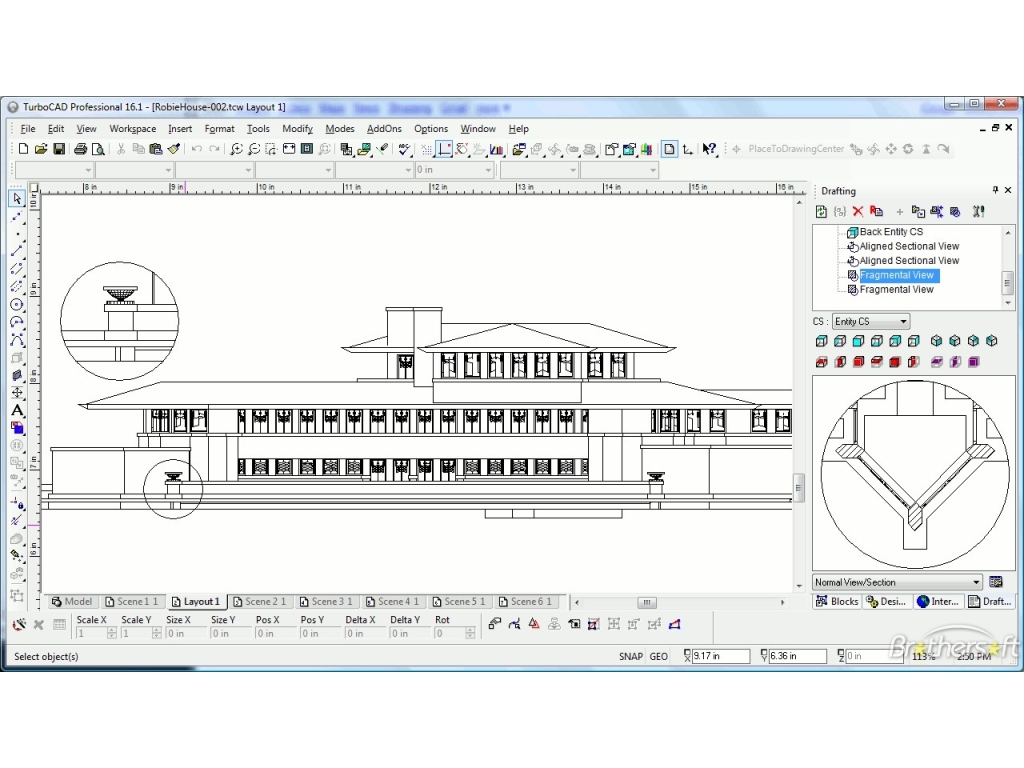Click the Y coordinate field showing 6.36 in
The height and width of the screenshot is (768, 1024).
797,656
